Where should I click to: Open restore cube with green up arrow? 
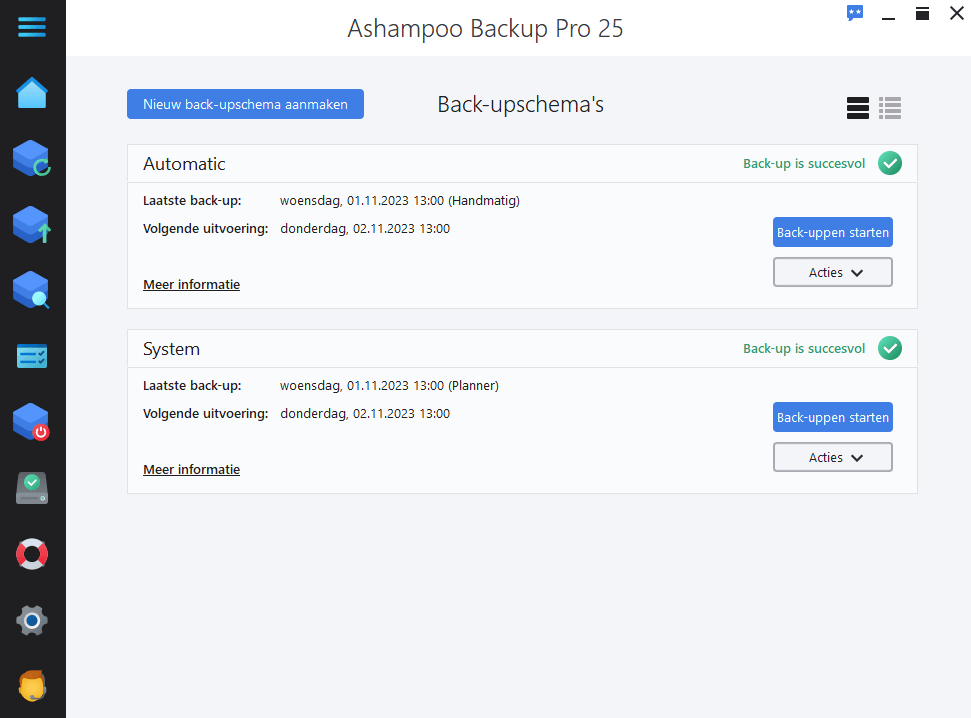point(32,225)
